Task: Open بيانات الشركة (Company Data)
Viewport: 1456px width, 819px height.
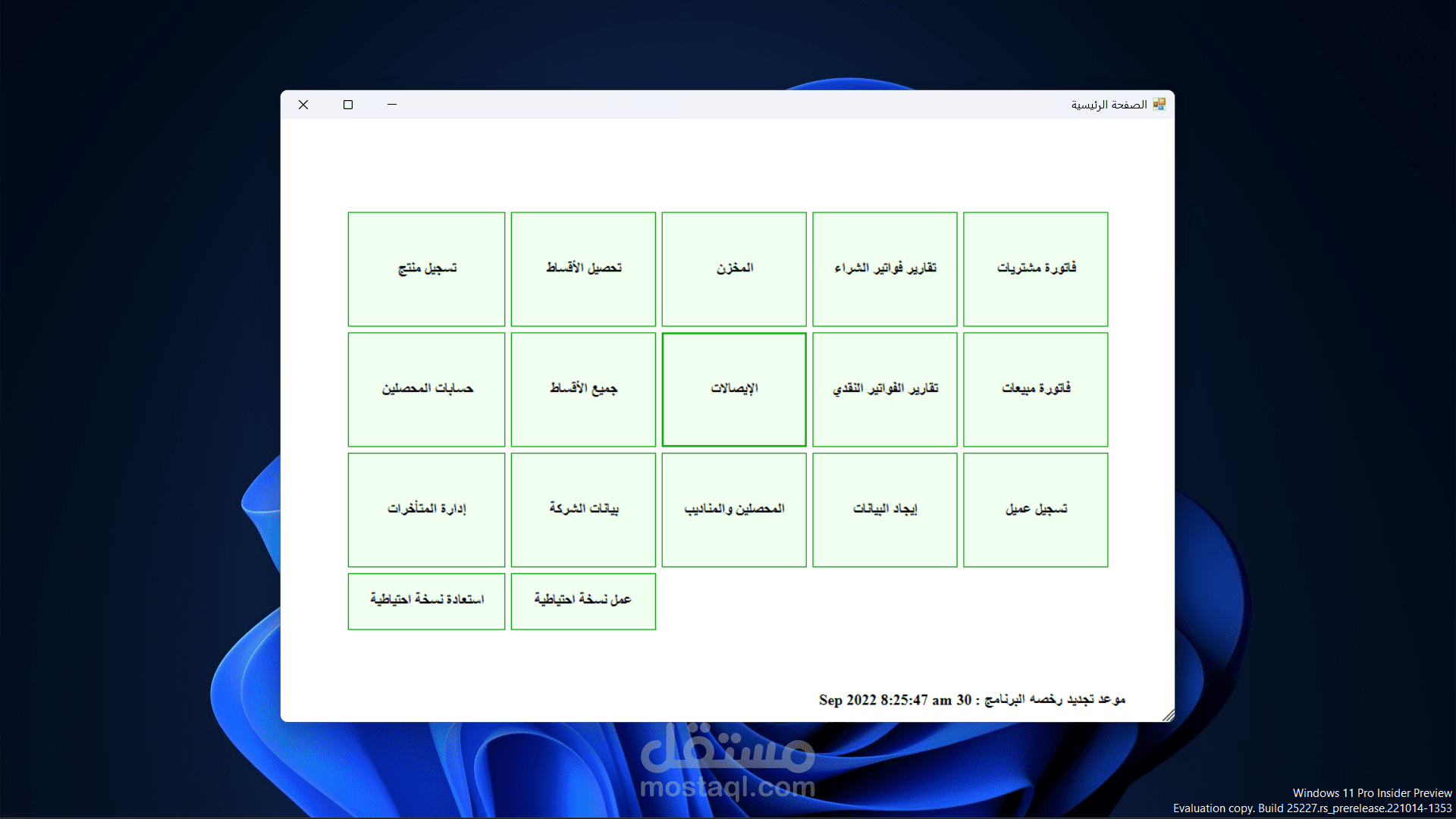Action: coord(582,510)
